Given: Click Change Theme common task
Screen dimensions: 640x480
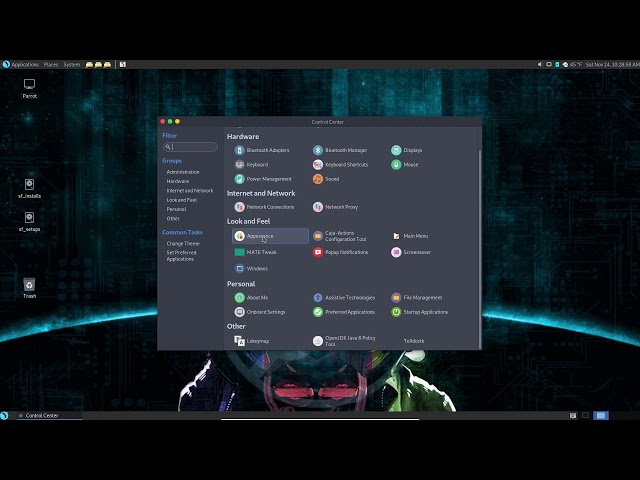Looking at the screenshot, I should 183,243.
